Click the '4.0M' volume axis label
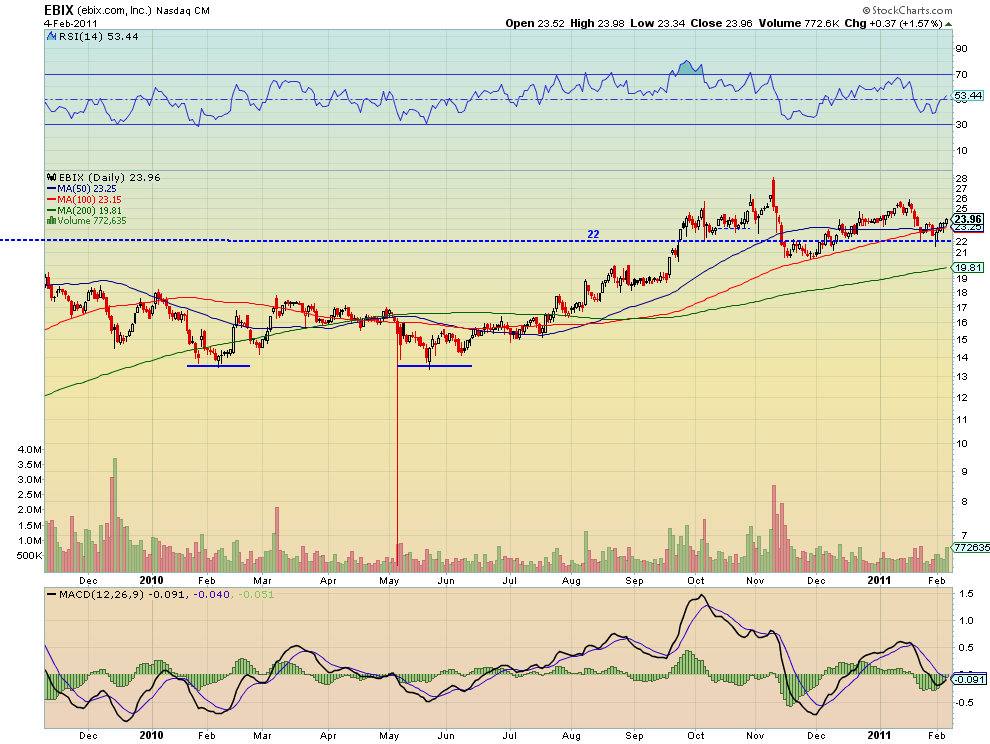Viewport: 990px width, 744px height. point(30,450)
